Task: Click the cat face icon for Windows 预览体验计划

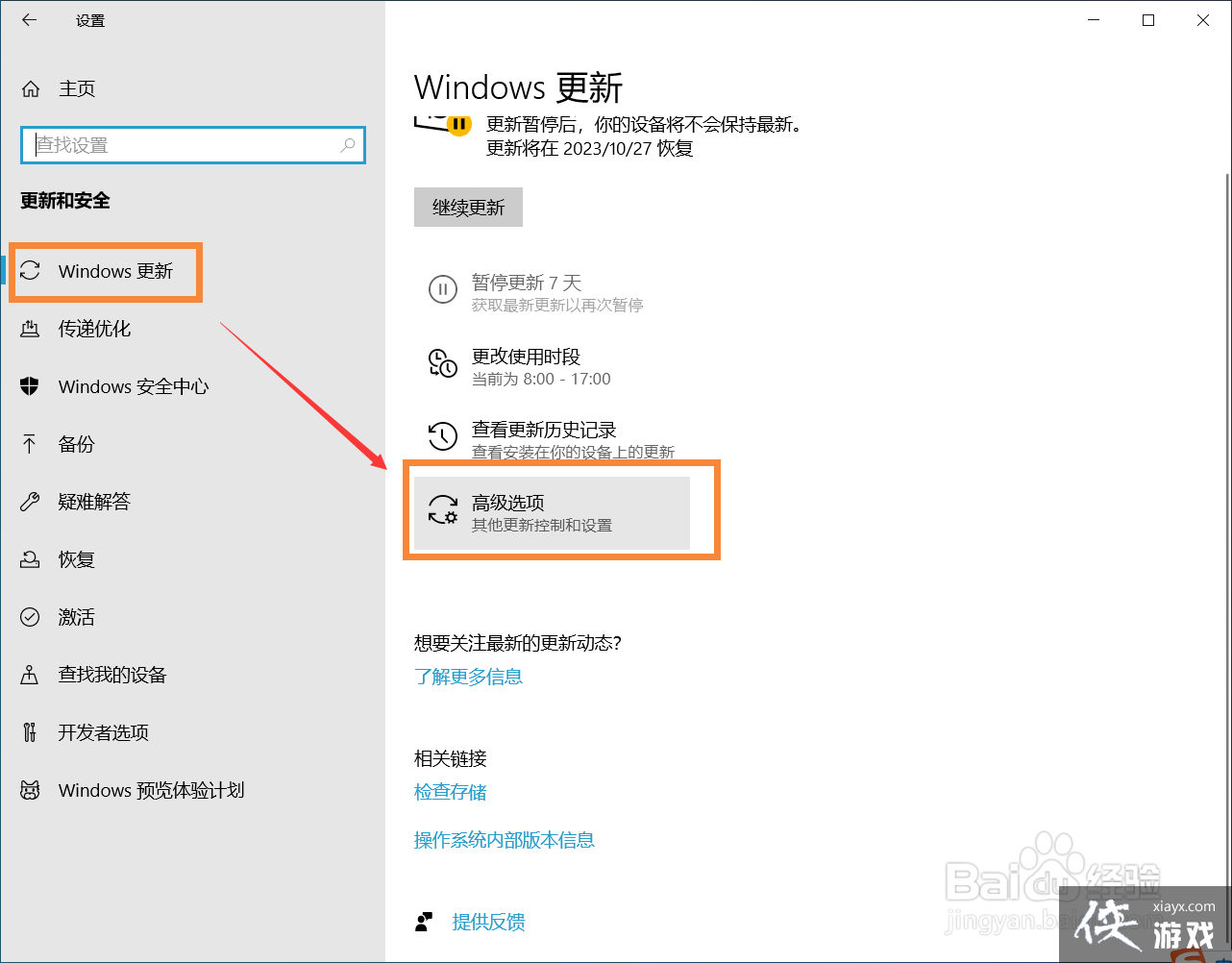Action: (30, 790)
